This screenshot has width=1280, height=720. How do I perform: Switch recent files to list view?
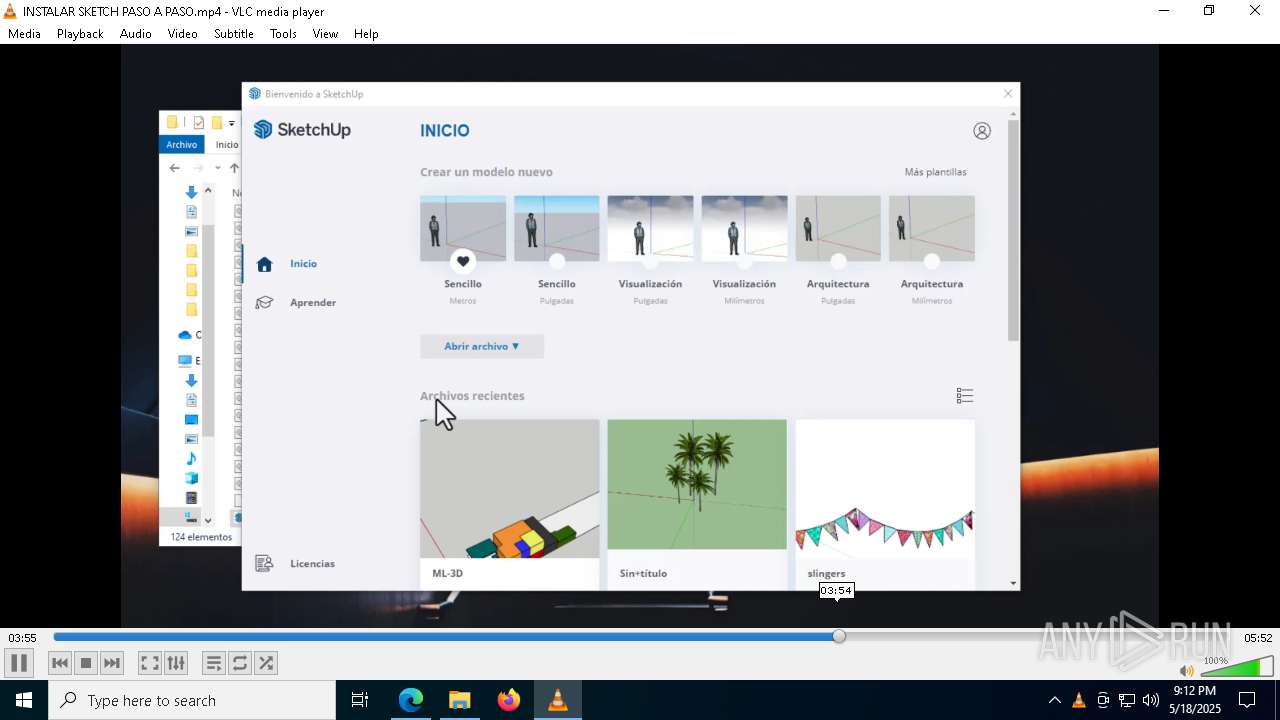pyautogui.click(x=965, y=396)
